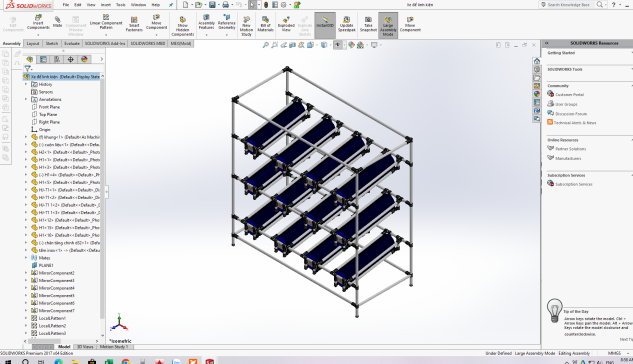
Task: Click the New Motion Study icon
Action: (246, 26)
